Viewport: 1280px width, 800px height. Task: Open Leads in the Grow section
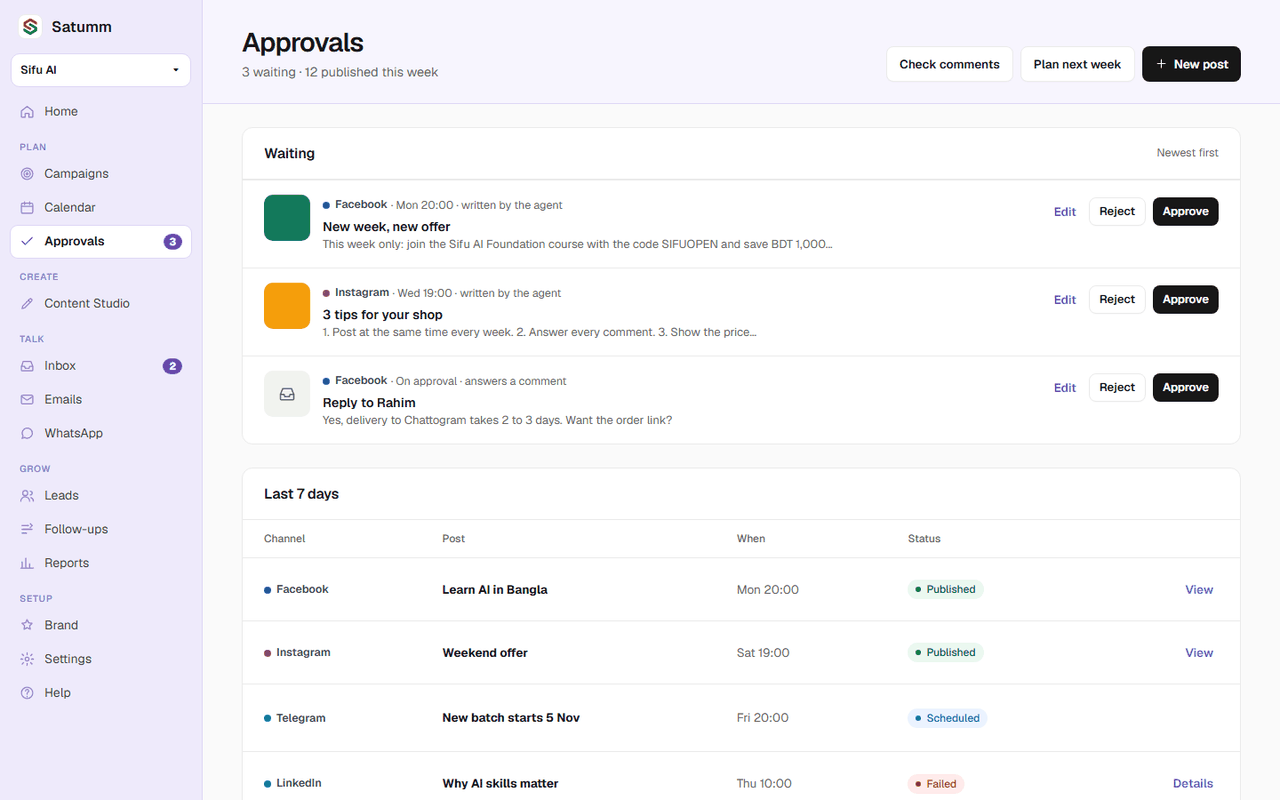tap(101, 496)
